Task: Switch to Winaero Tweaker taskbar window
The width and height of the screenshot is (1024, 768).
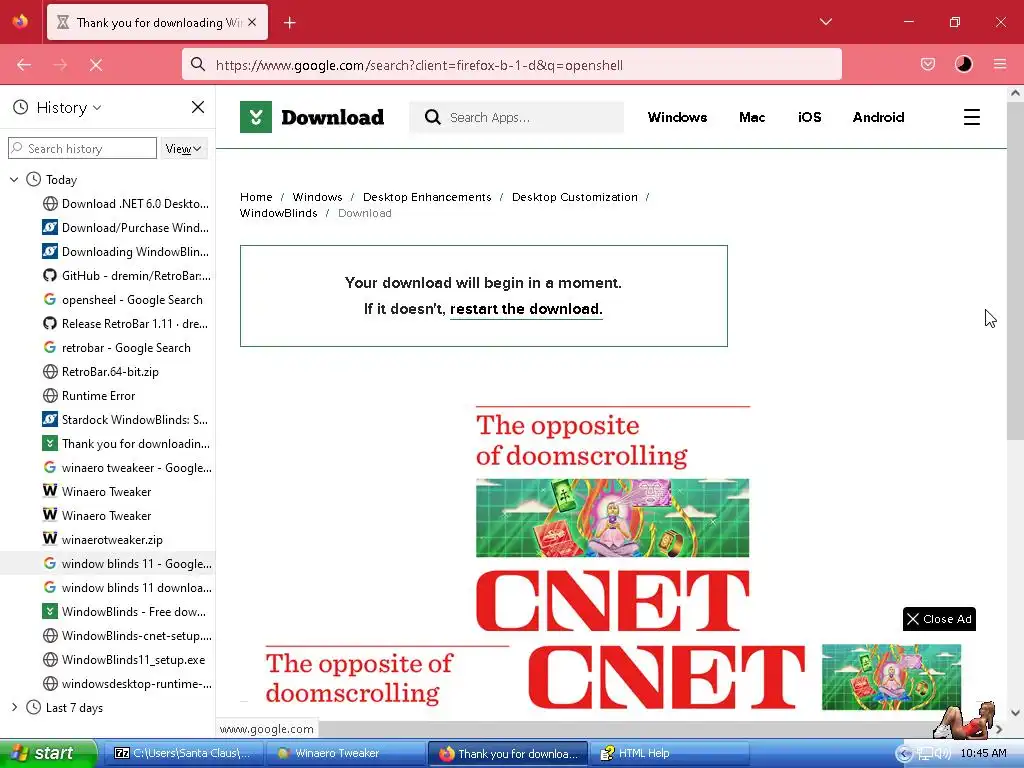Action: pos(346,754)
